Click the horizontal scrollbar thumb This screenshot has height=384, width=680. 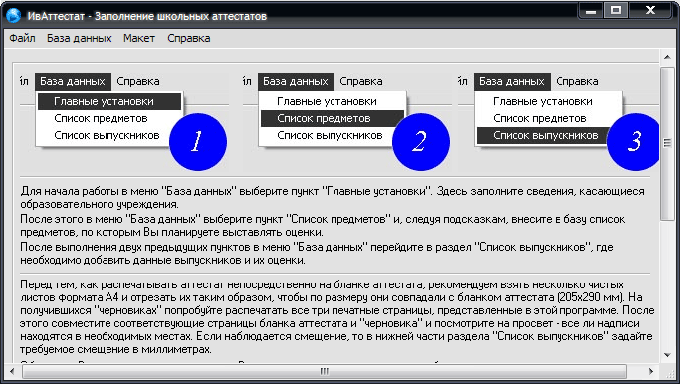(324, 371)
